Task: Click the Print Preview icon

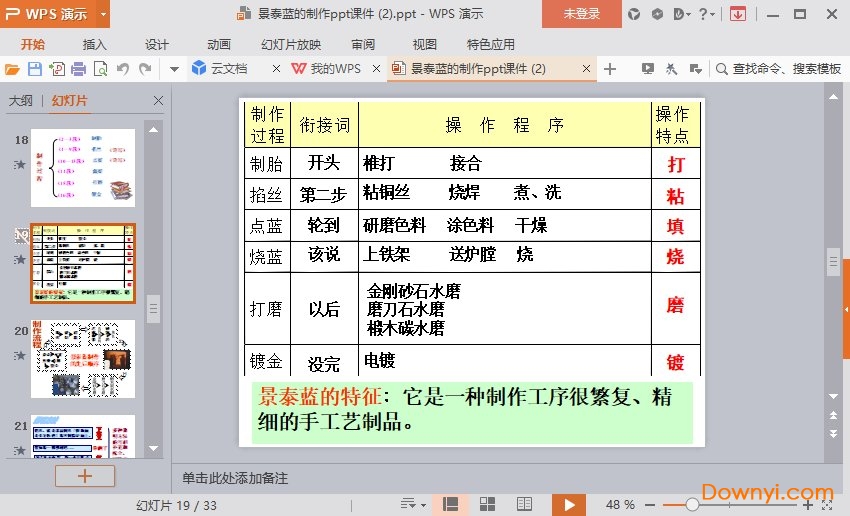Action: (x=100, y=69)
